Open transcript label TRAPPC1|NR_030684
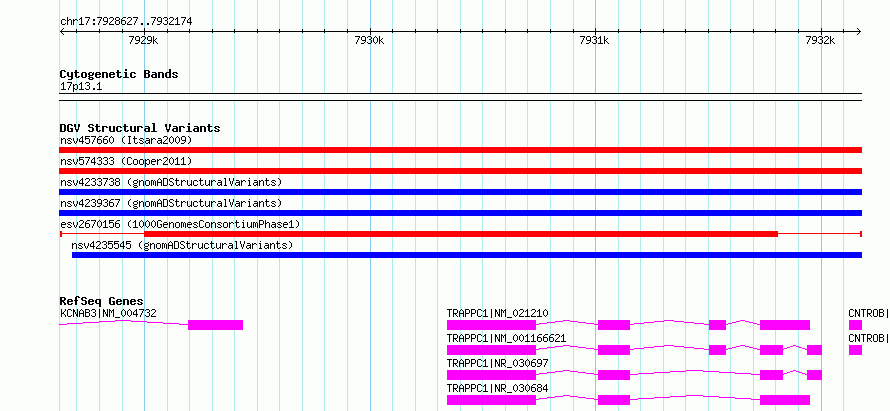This screenshot has height=411, width=890. 498,388
